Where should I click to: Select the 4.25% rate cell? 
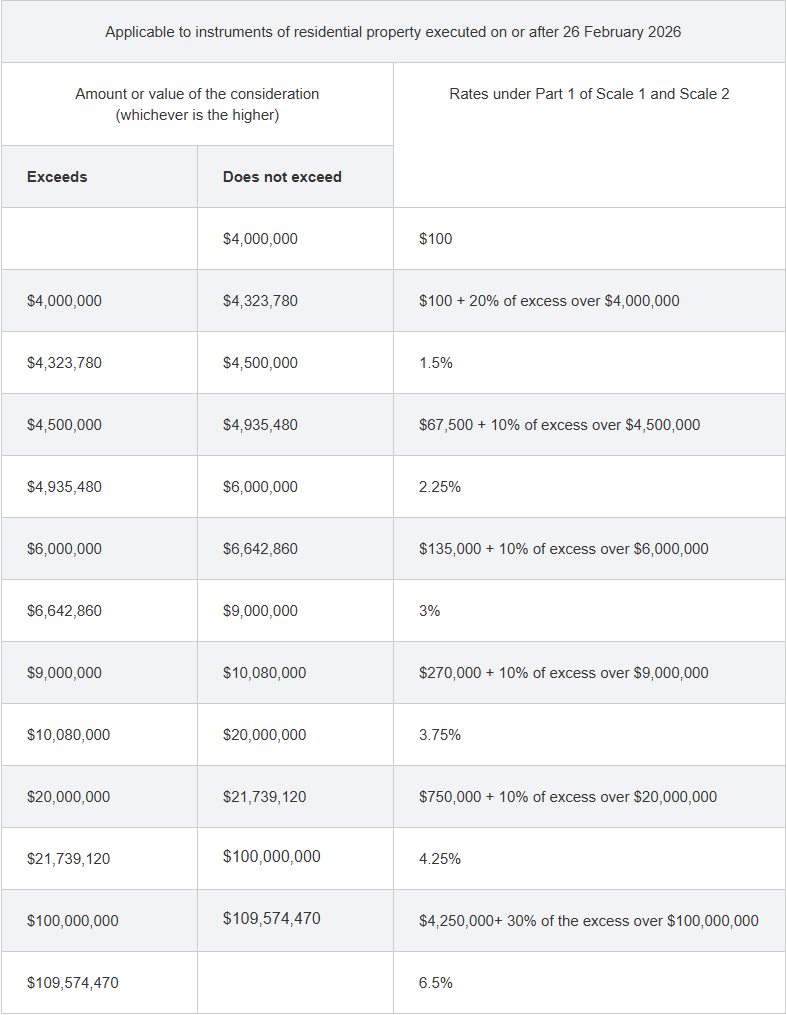(589, 859)
